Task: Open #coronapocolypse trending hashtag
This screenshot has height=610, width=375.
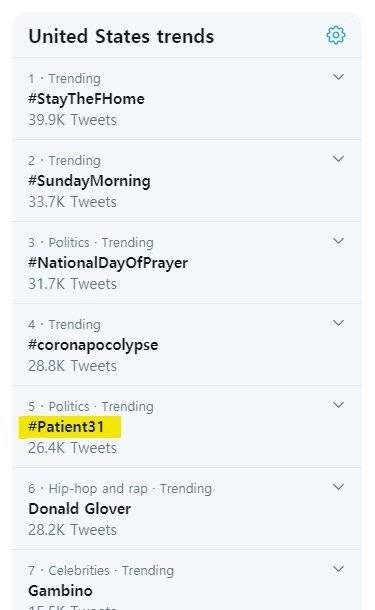Action: point(93,345)
